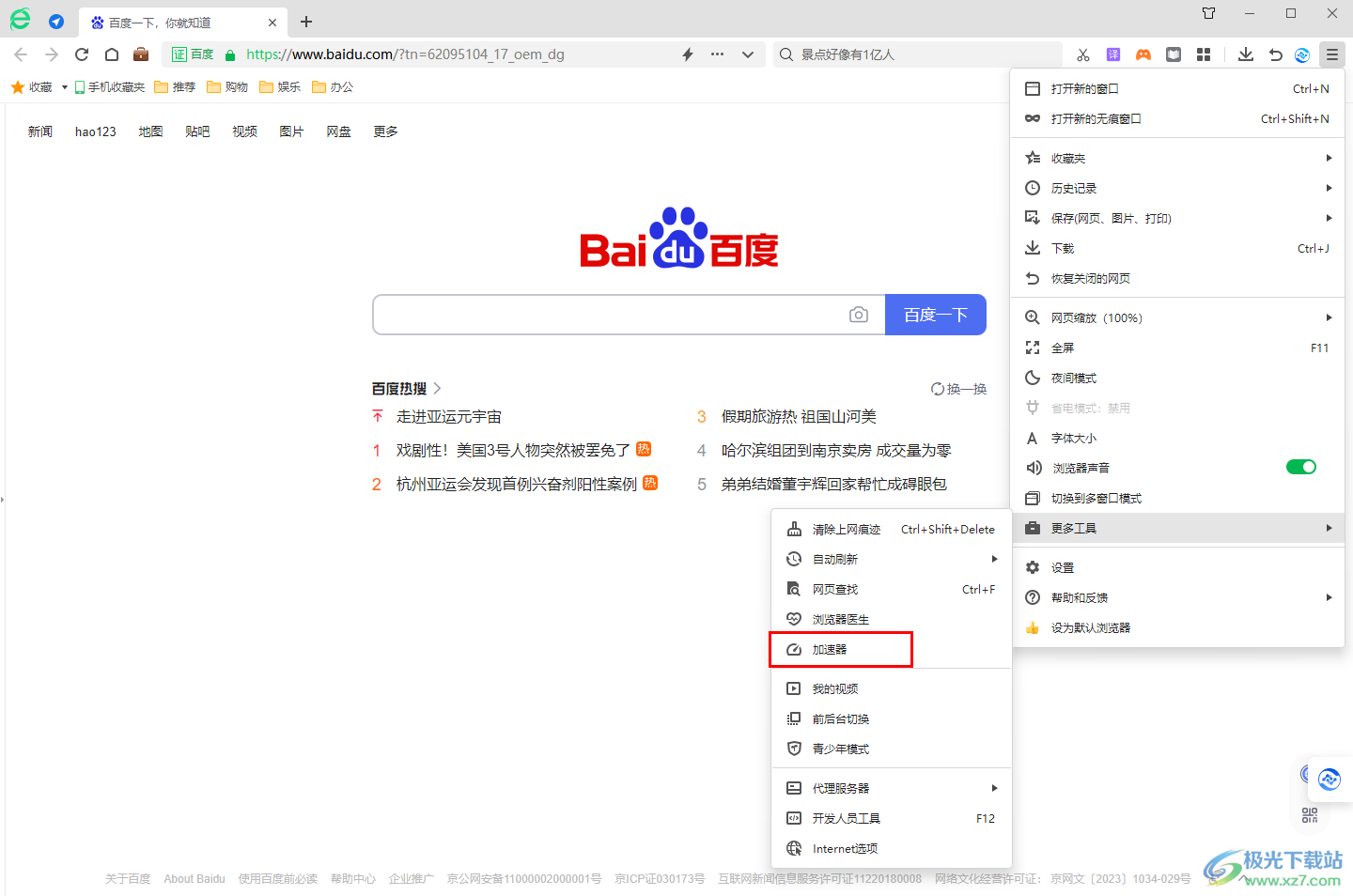Choose 设置 in the main menu
1353x896 pixels.
1177,567
